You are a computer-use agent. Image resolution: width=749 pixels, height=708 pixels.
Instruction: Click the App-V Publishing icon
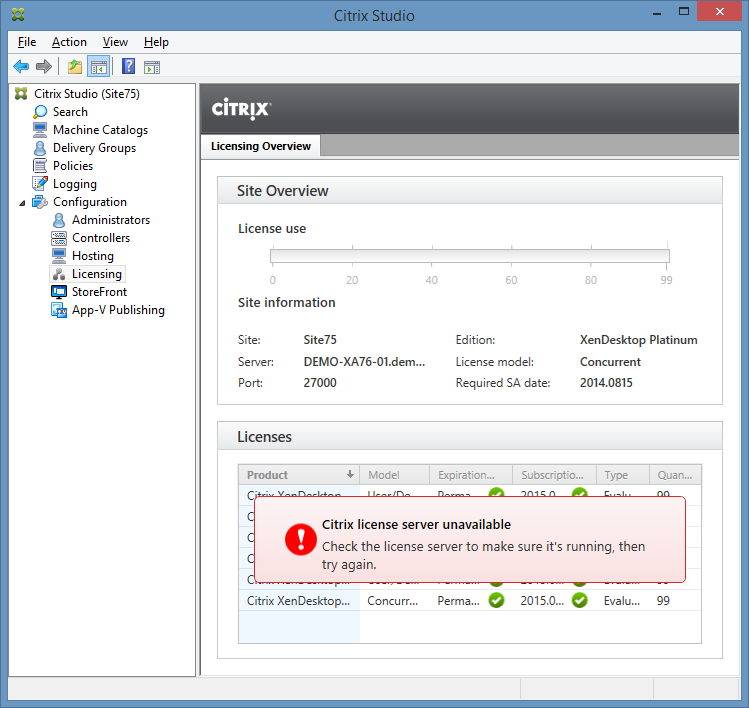click(59, 310)
